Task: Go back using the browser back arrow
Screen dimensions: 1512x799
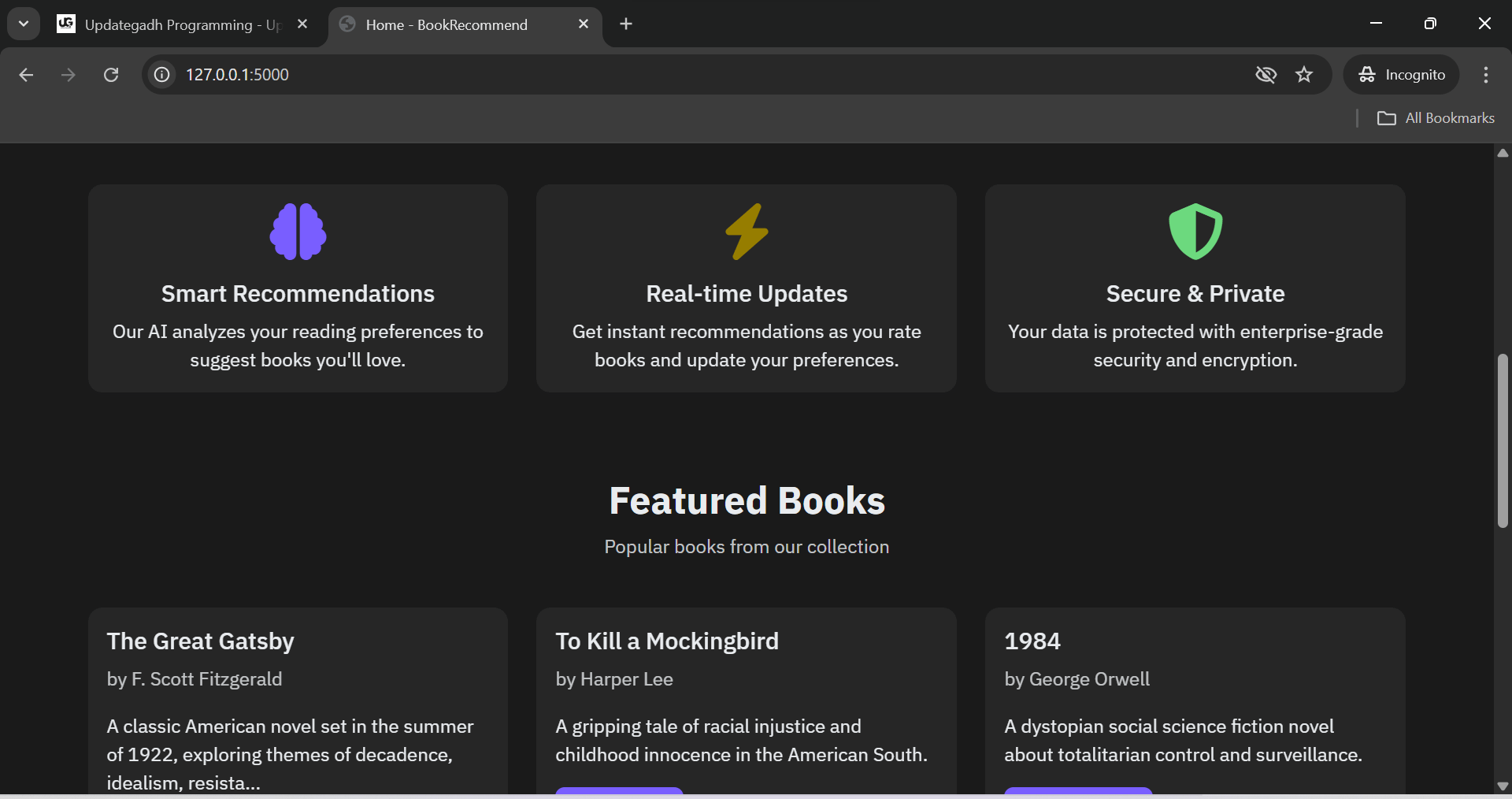Action: tap(26, 75)
